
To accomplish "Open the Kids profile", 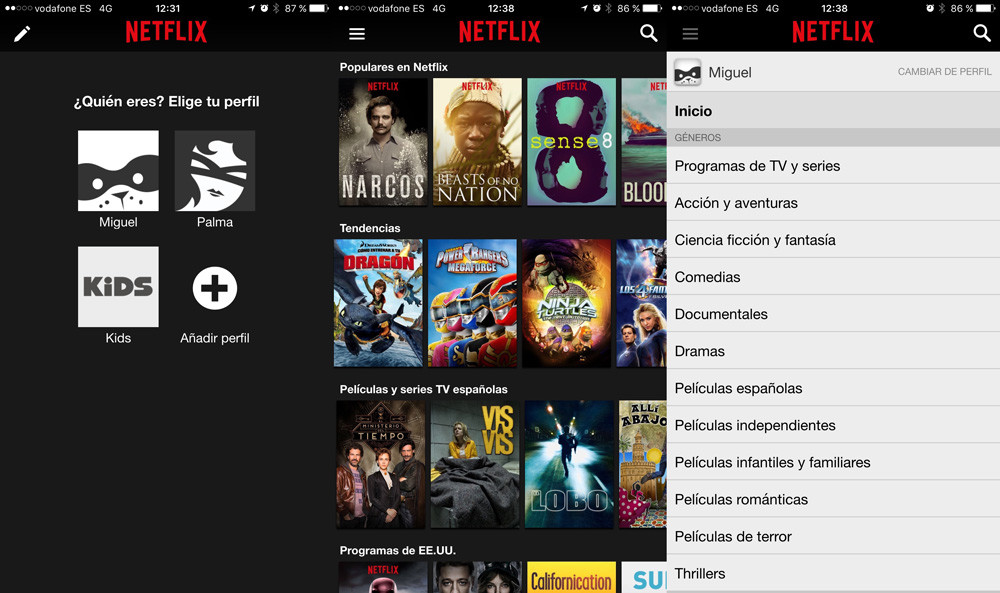I will coord(118,287).
